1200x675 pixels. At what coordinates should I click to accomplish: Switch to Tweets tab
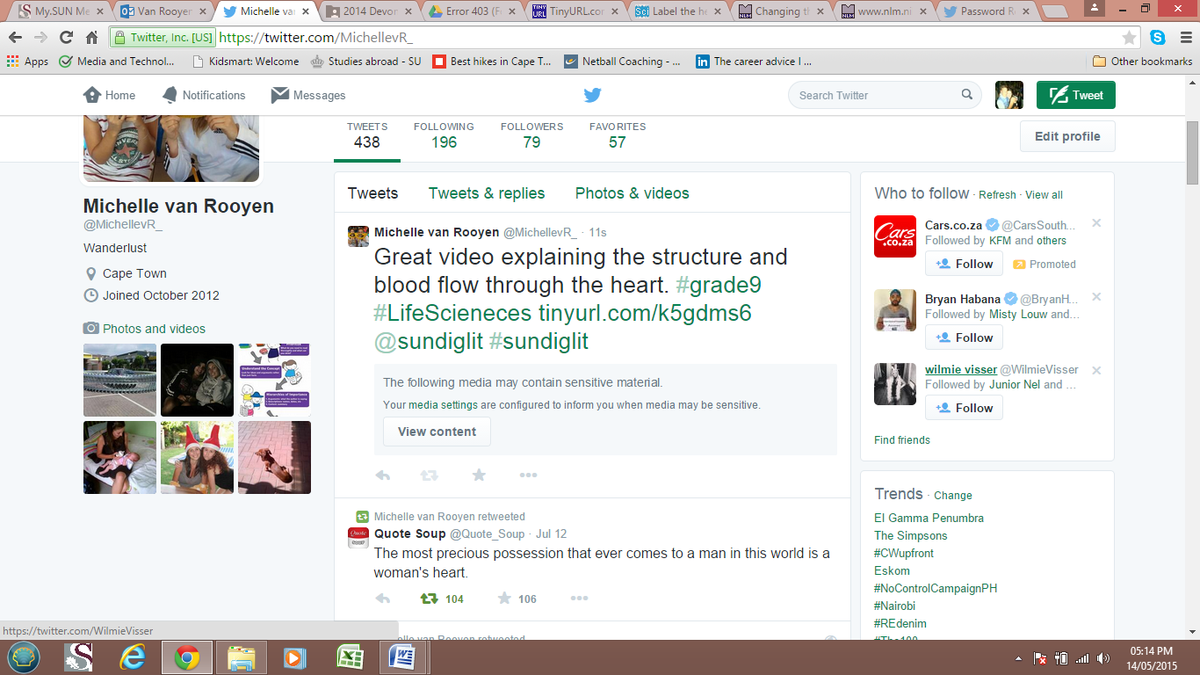(x=373, y=193)
